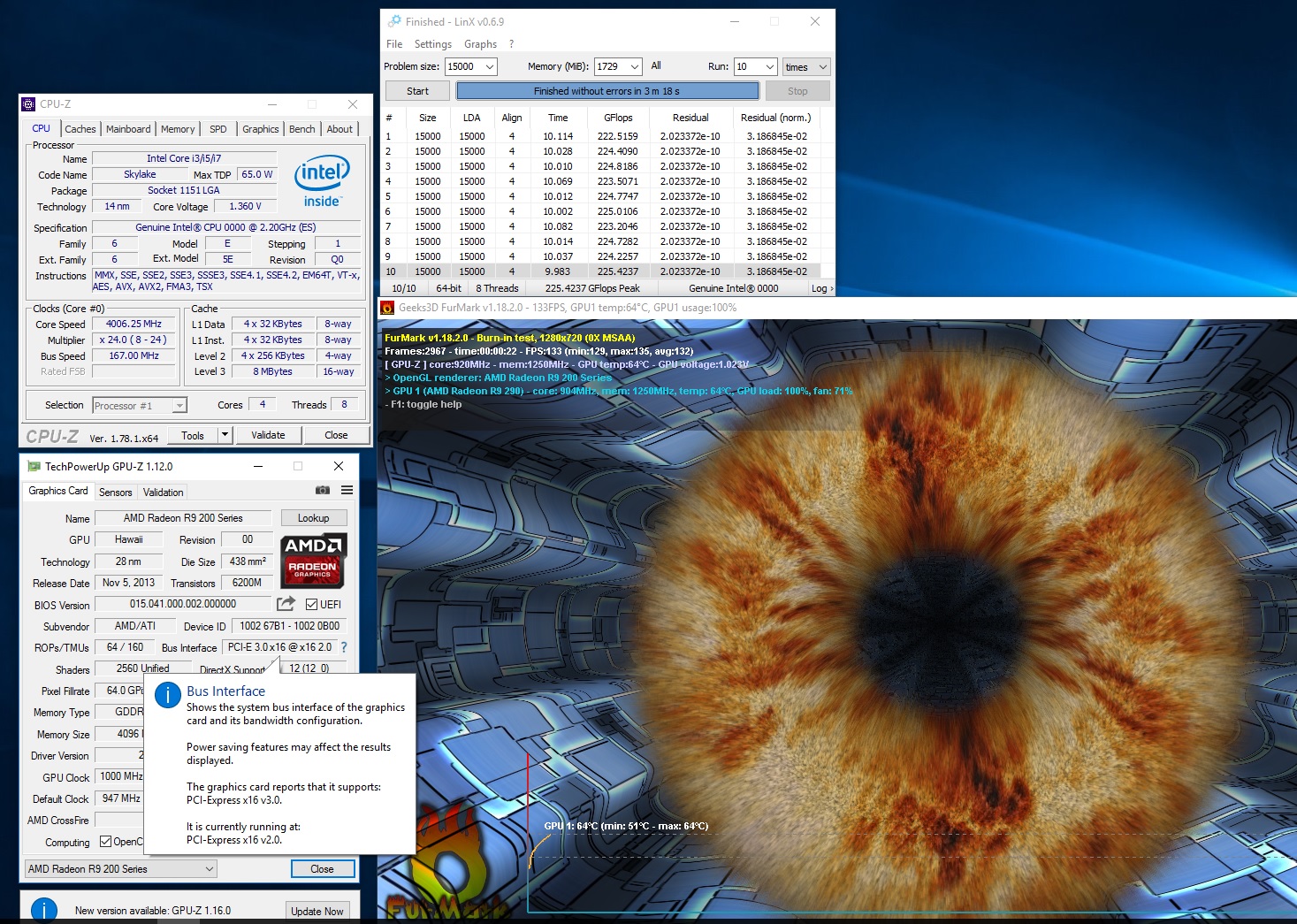Click the BIOS save/share arrow icon in GPU-Z
The image size is (1297, 924).
click(286, 604)
